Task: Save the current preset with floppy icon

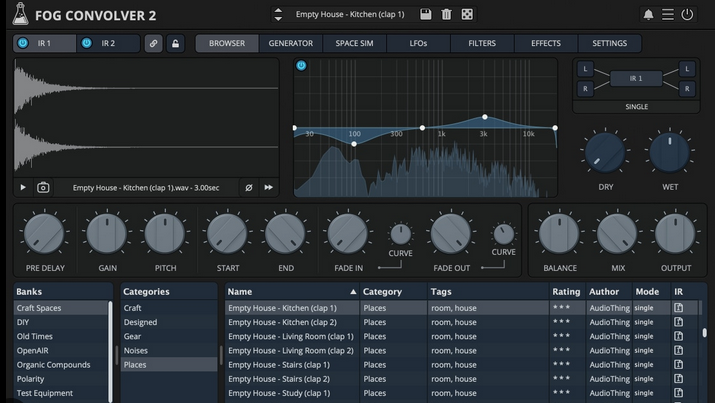Action: point(425,14)
